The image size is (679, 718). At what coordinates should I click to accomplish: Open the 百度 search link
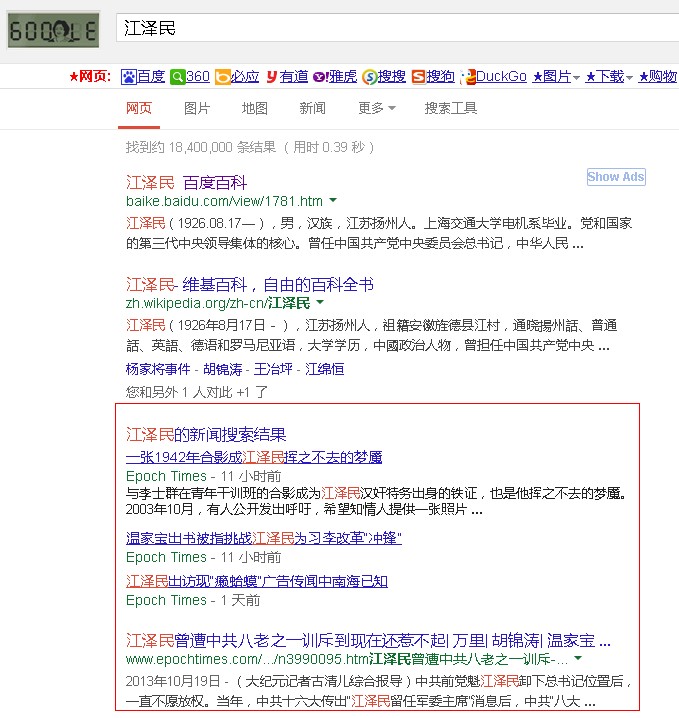(151, 76)
